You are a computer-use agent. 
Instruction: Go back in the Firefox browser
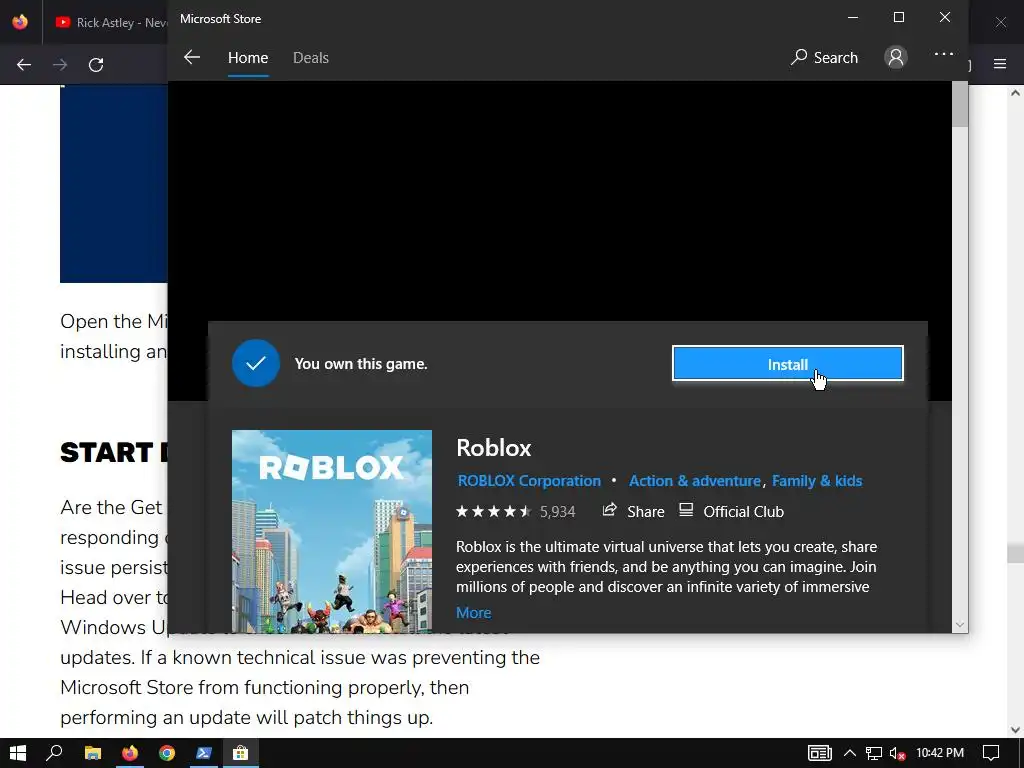point(24,65)
